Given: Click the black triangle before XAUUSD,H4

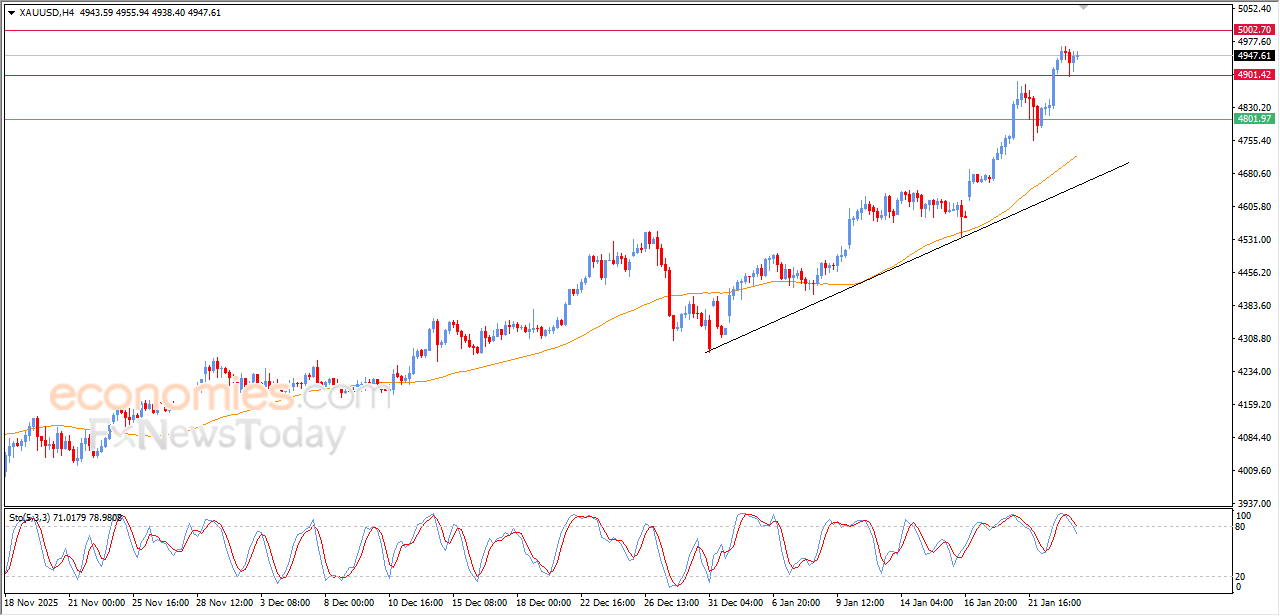Looking at the screenshot, I should 11,13.
